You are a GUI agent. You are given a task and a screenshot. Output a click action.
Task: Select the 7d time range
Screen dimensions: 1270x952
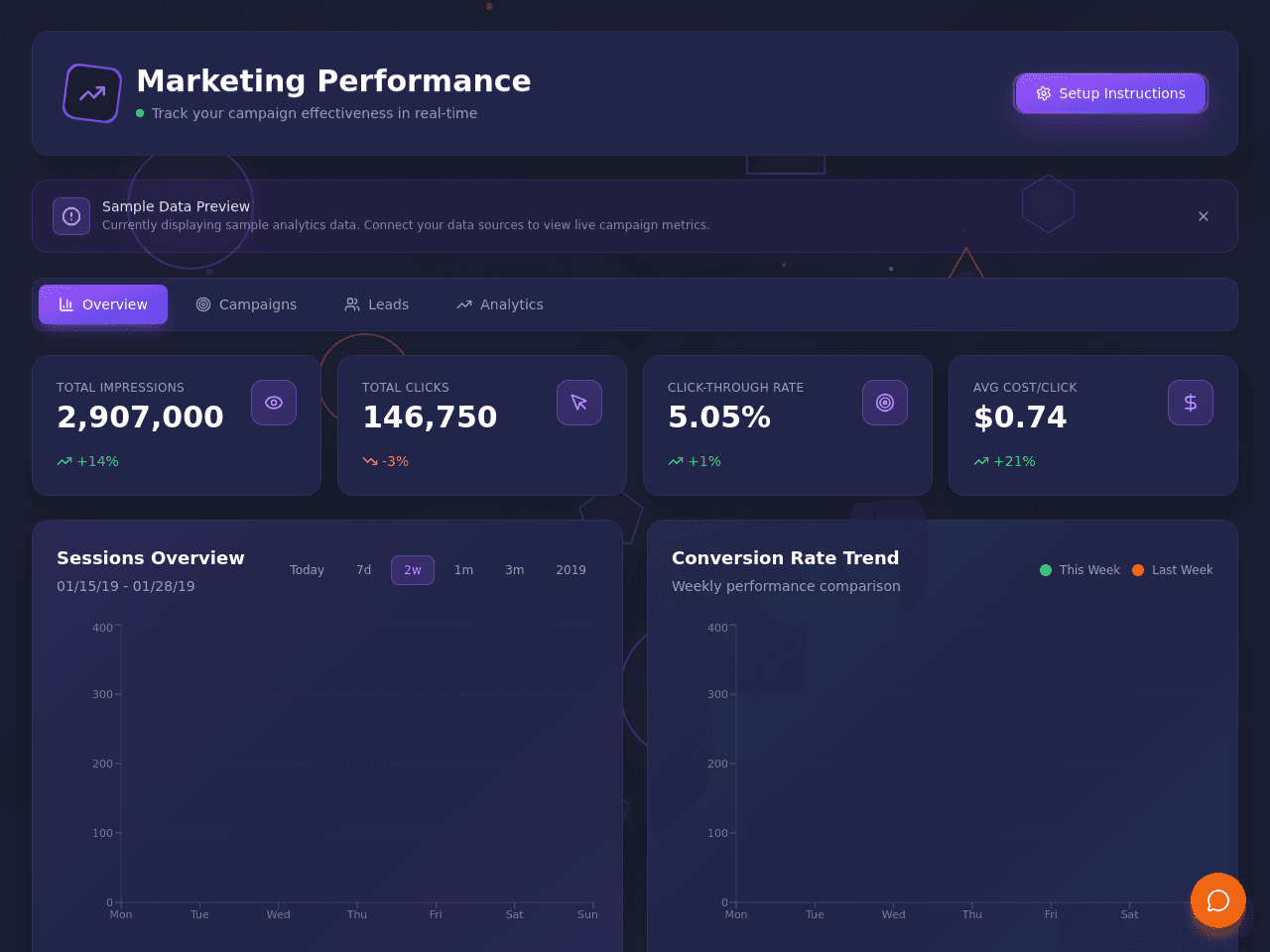[364, 570]
